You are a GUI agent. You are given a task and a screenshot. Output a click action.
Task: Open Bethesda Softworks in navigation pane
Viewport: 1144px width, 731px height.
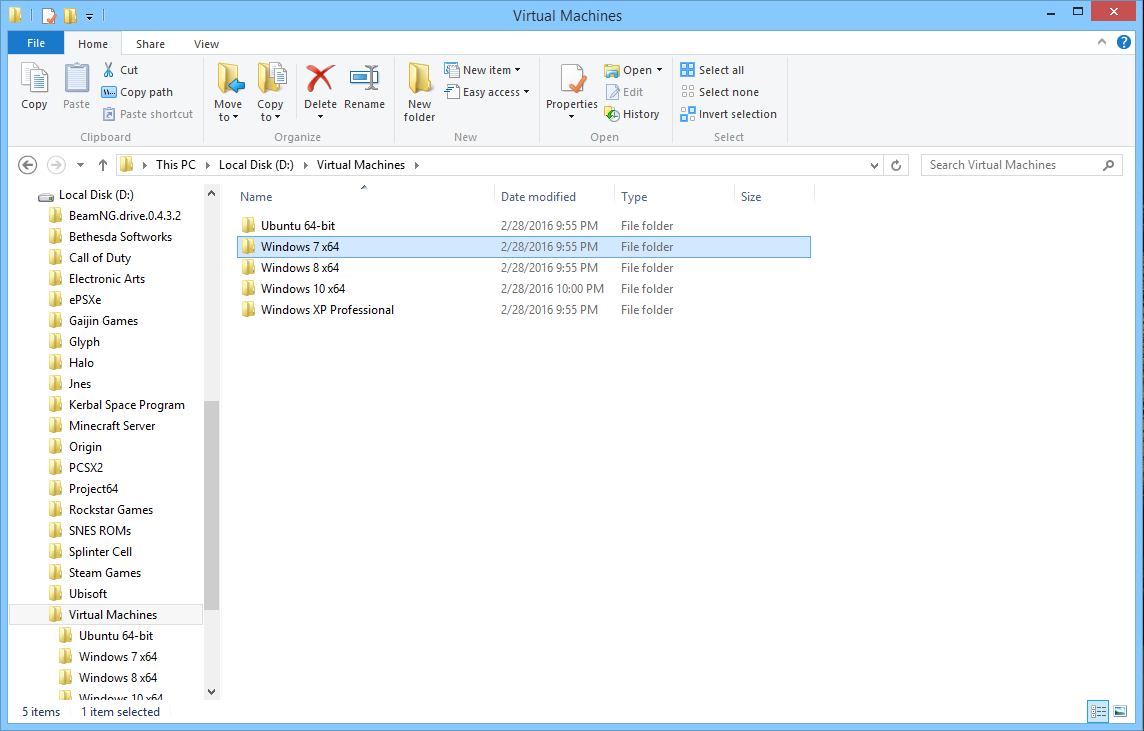point(120,236)
